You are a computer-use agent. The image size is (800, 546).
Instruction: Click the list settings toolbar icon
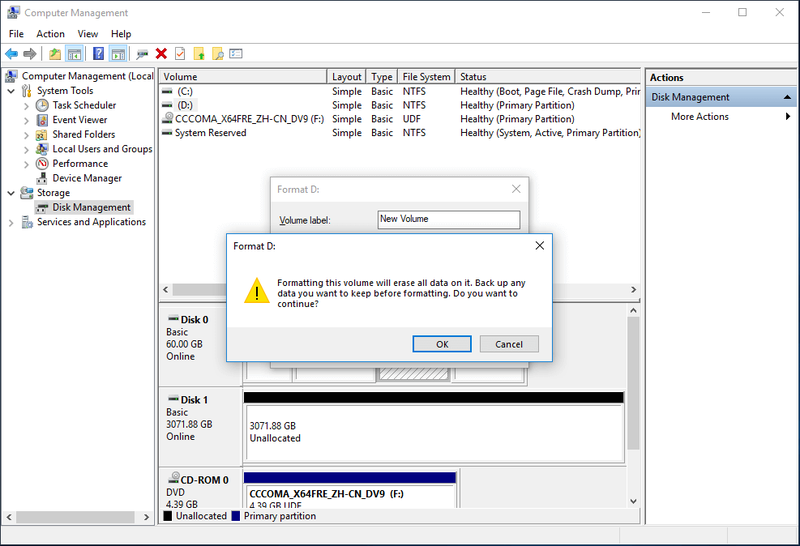click(236, 54)
